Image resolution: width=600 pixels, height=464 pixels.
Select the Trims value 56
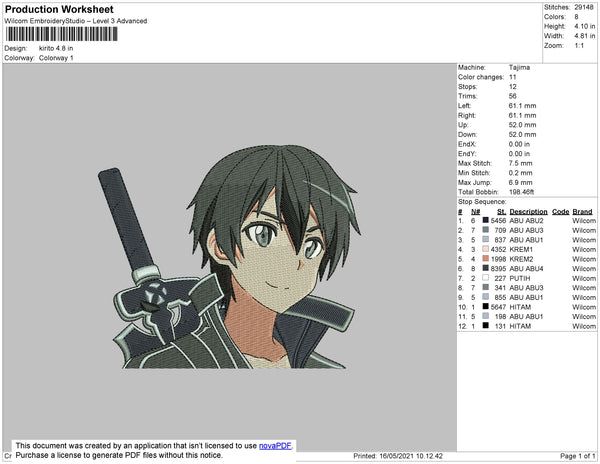pyautogui.click(x=512, y=96)
